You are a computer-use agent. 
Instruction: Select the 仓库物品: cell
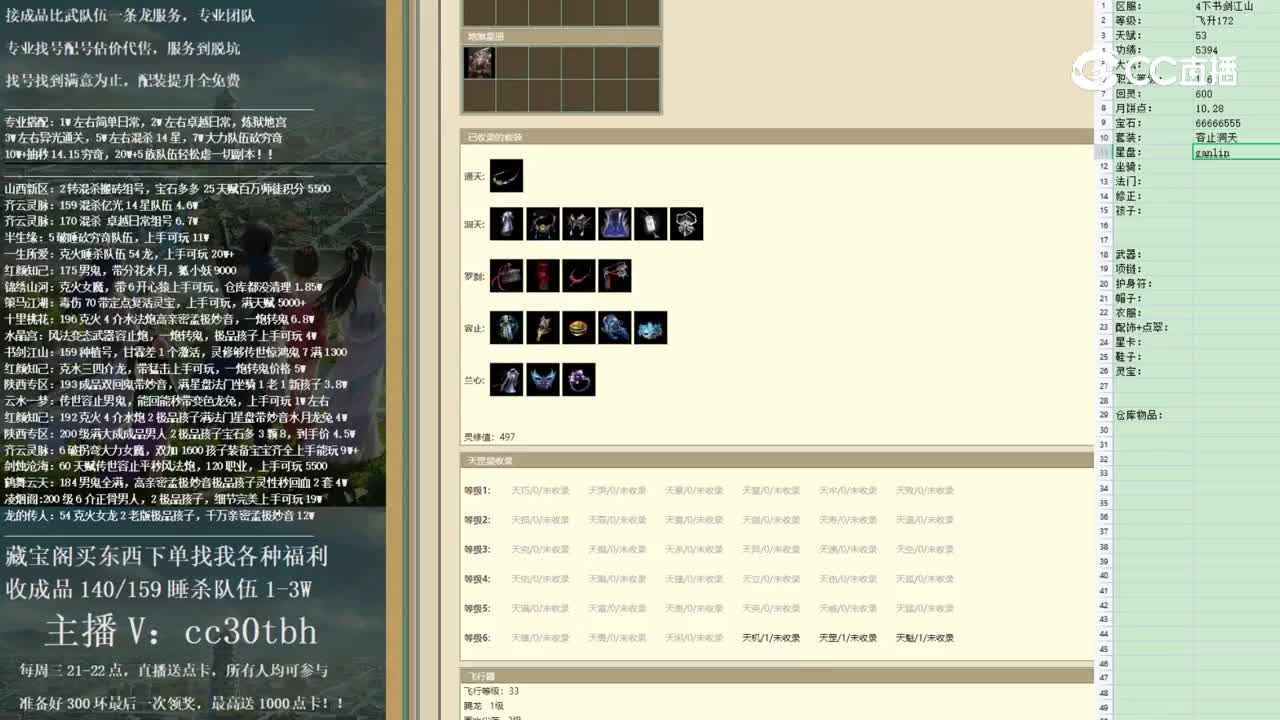(1153, 415)
